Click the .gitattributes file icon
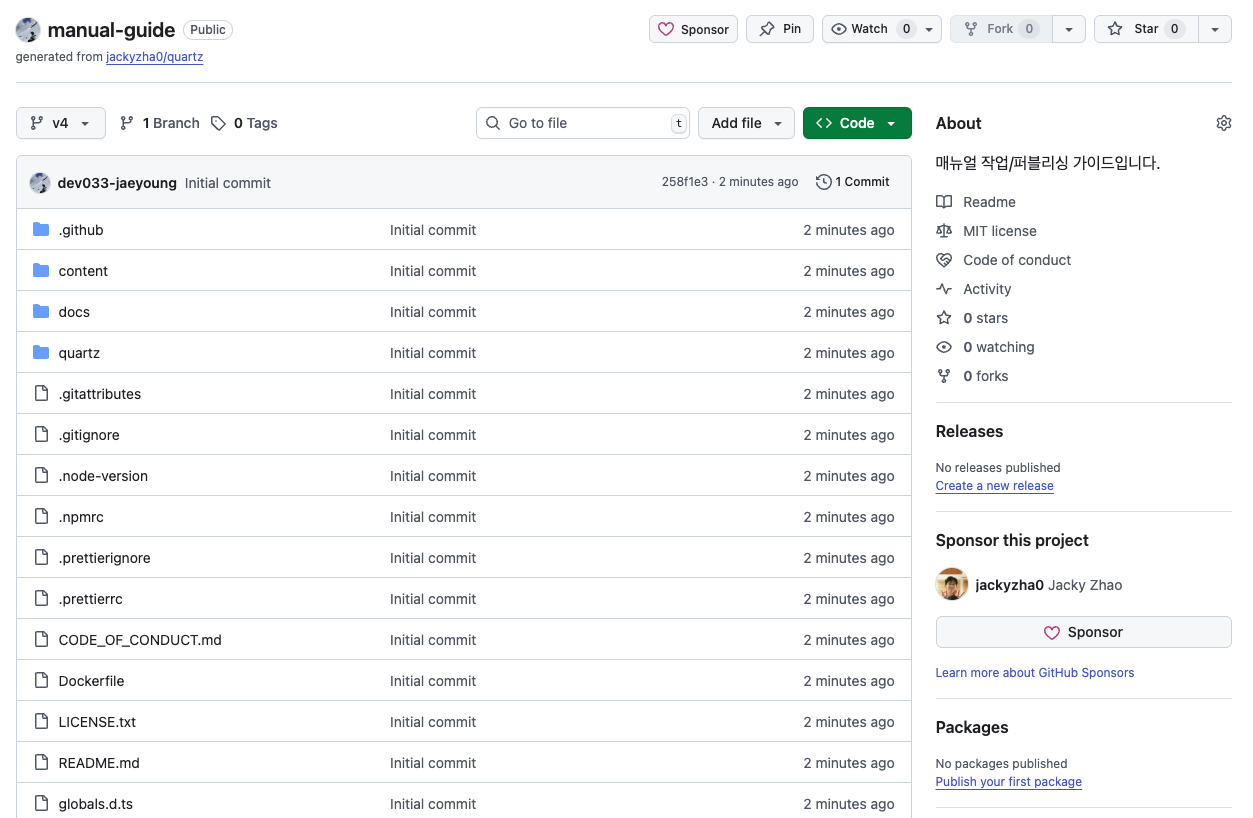Viewport: 1253px width, 818px height. tap(41, 394)
